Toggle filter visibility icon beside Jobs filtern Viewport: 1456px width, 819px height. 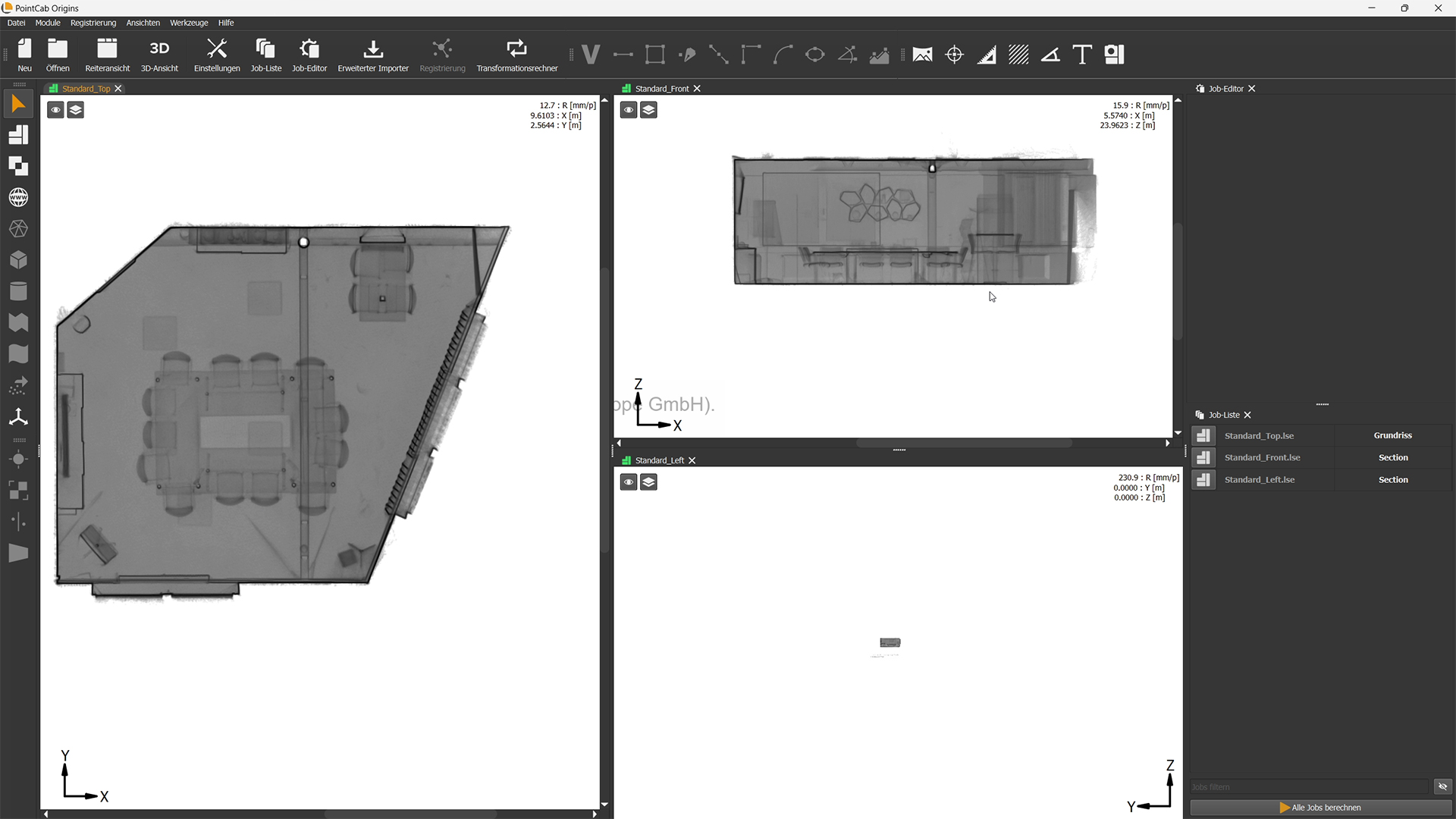pos(1442,786)
